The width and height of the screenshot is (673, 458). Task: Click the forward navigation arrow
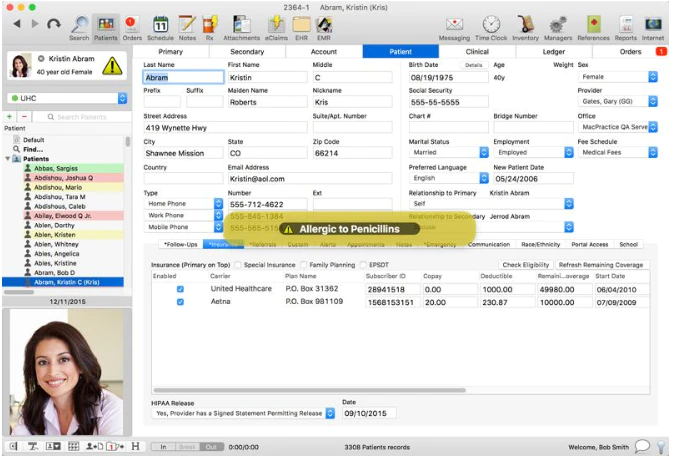click(x=35, y=24)
